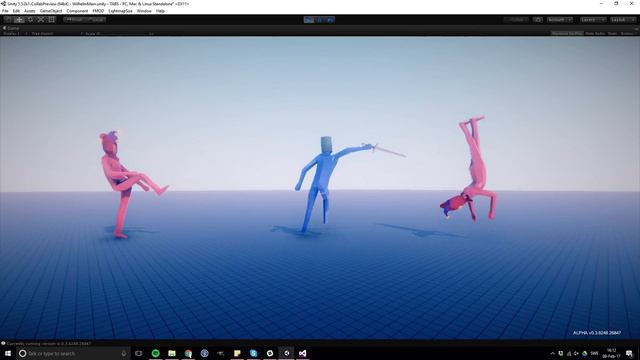Open the File menu
Viewport: 640px width, 360px height.
[x=5, y=11]
